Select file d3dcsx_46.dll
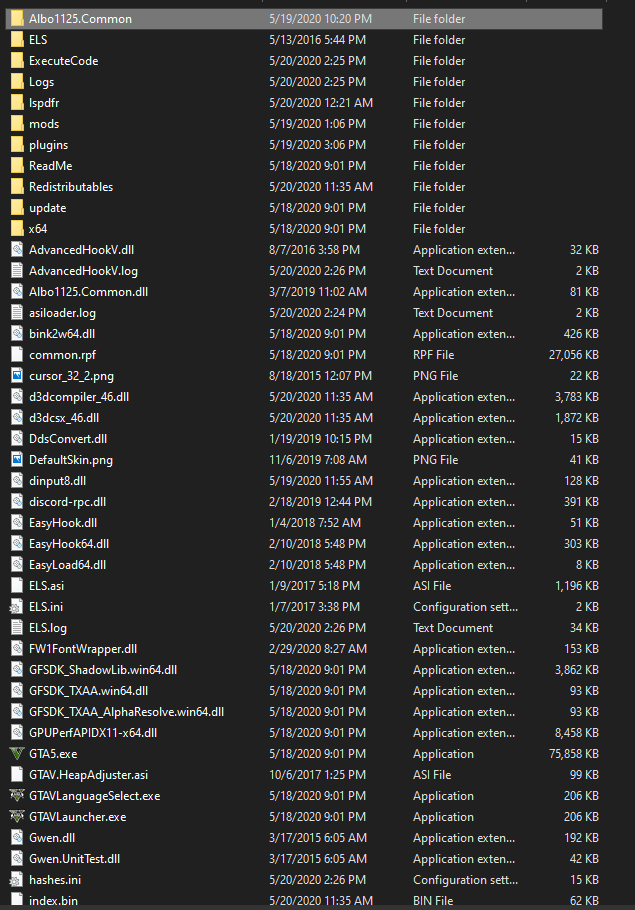The height and width of the screenshot is (910, 635). [64, 418]
